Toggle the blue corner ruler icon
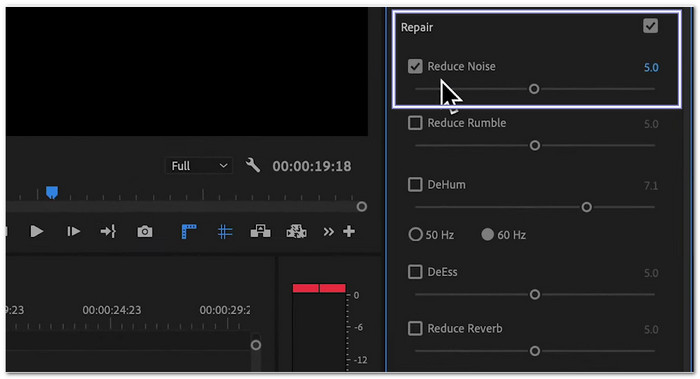The height and width of the screenshot is (379, 700). 189,232
